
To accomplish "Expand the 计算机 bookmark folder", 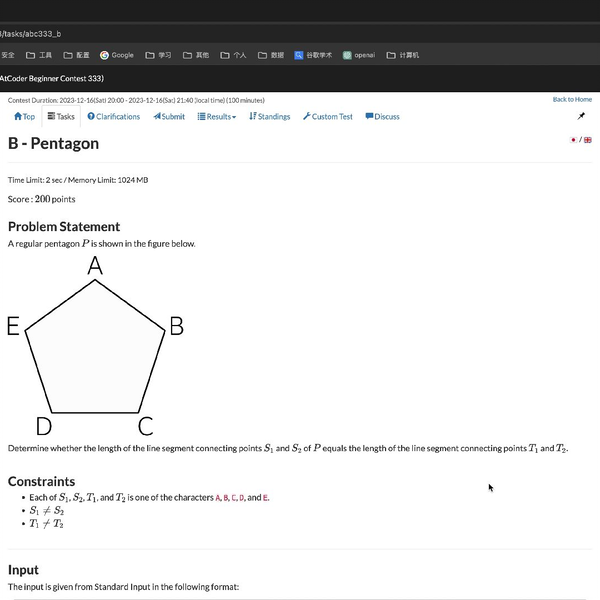I will (x=403, y=55).
